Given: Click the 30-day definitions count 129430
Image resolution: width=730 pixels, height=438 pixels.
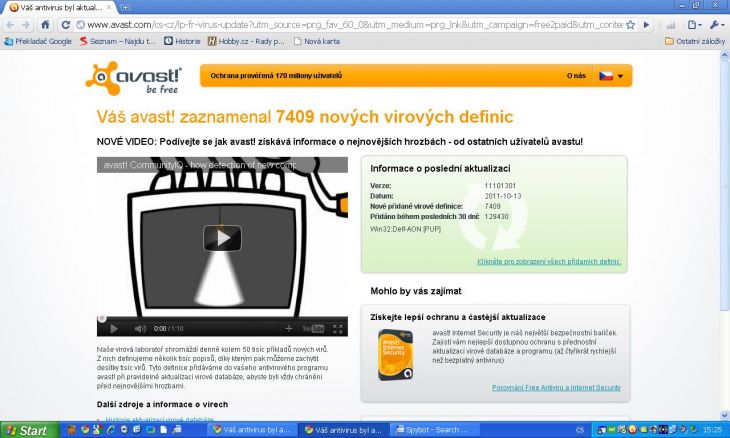Looking at the screenshot, I should (x=496, y=216).
